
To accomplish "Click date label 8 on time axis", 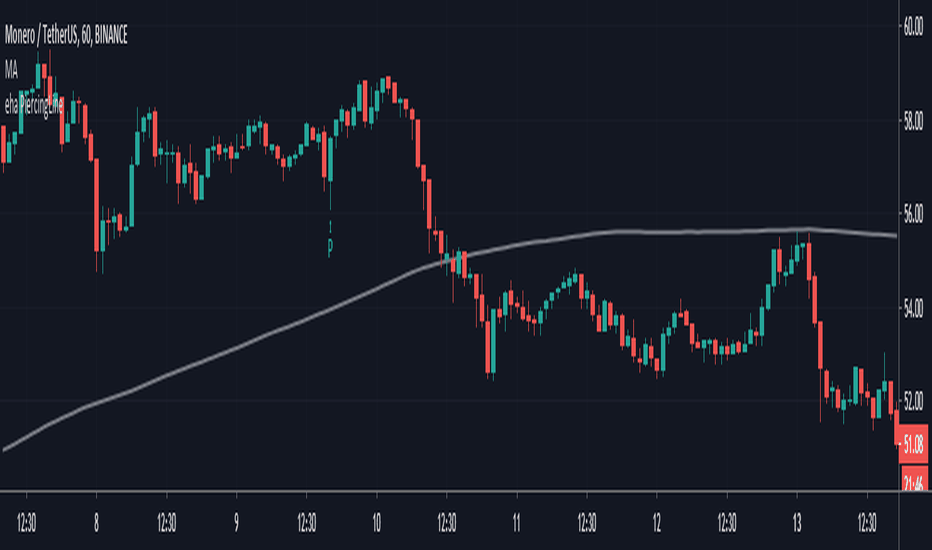I will [96, 523].
